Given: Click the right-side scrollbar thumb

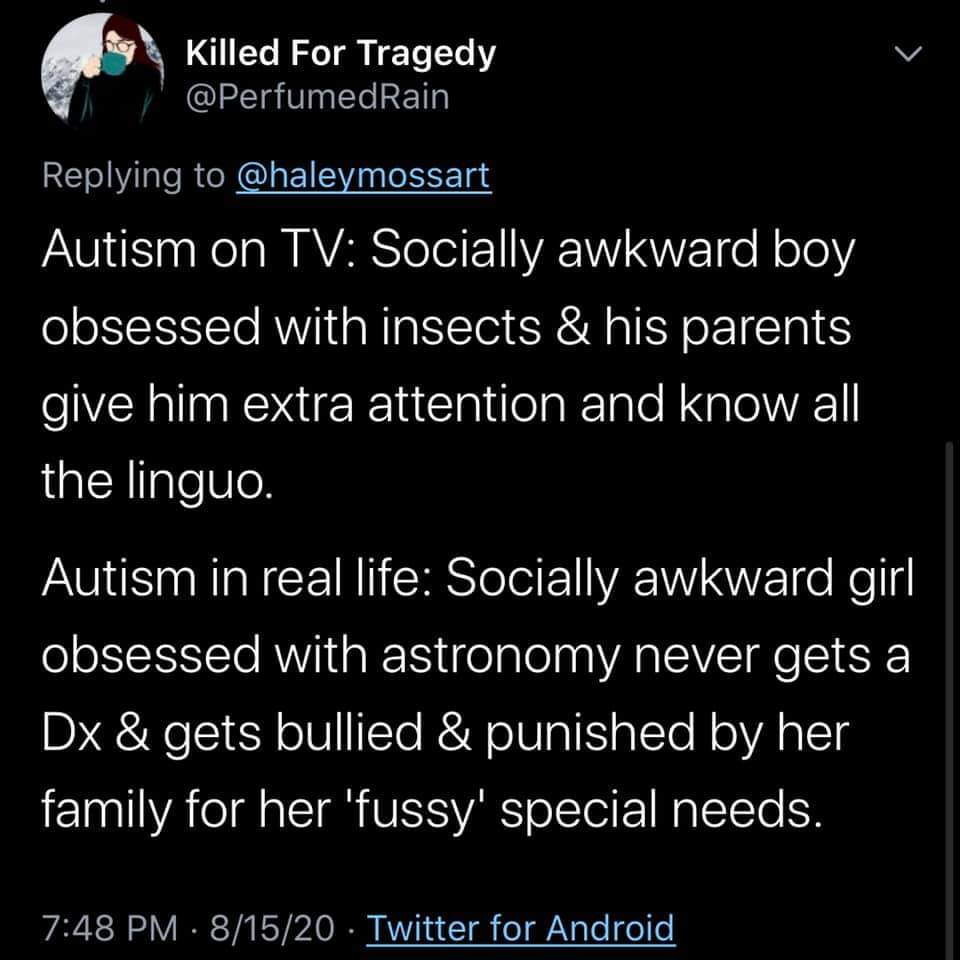Looking at the screenshot, I should point(949,698).
